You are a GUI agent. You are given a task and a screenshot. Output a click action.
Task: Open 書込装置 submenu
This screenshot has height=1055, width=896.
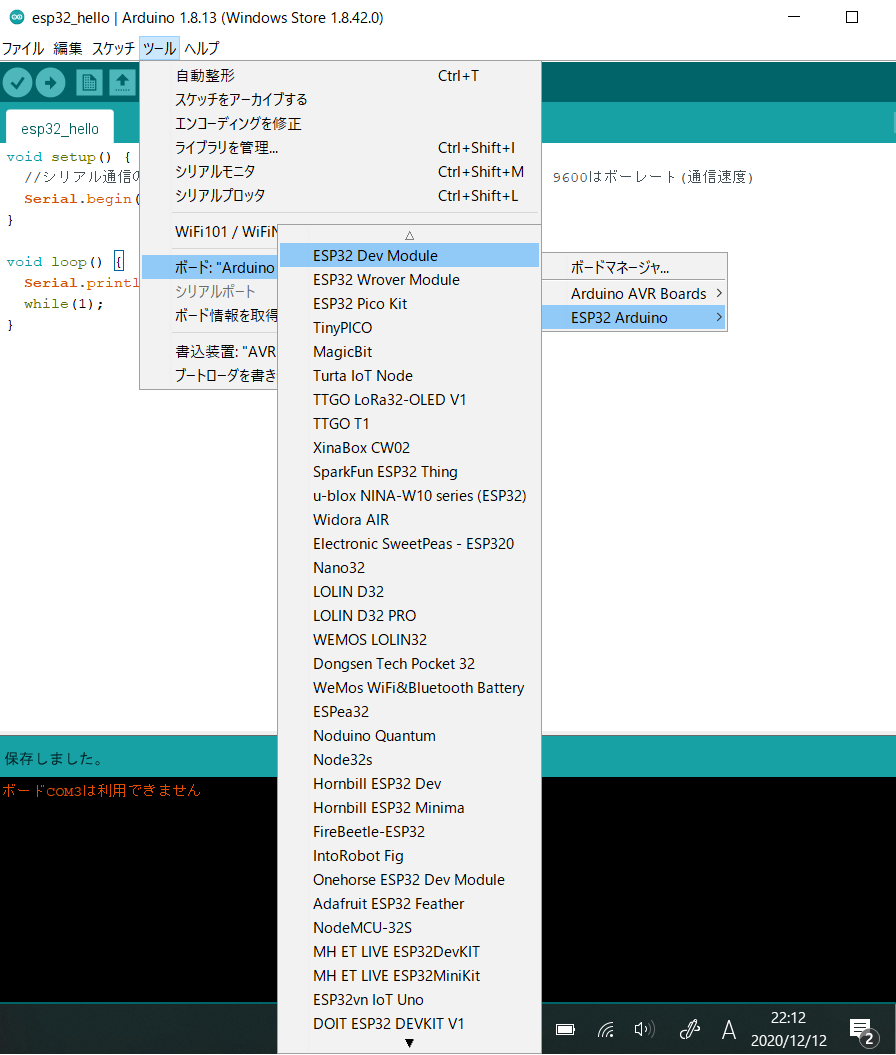pos(210,351)
